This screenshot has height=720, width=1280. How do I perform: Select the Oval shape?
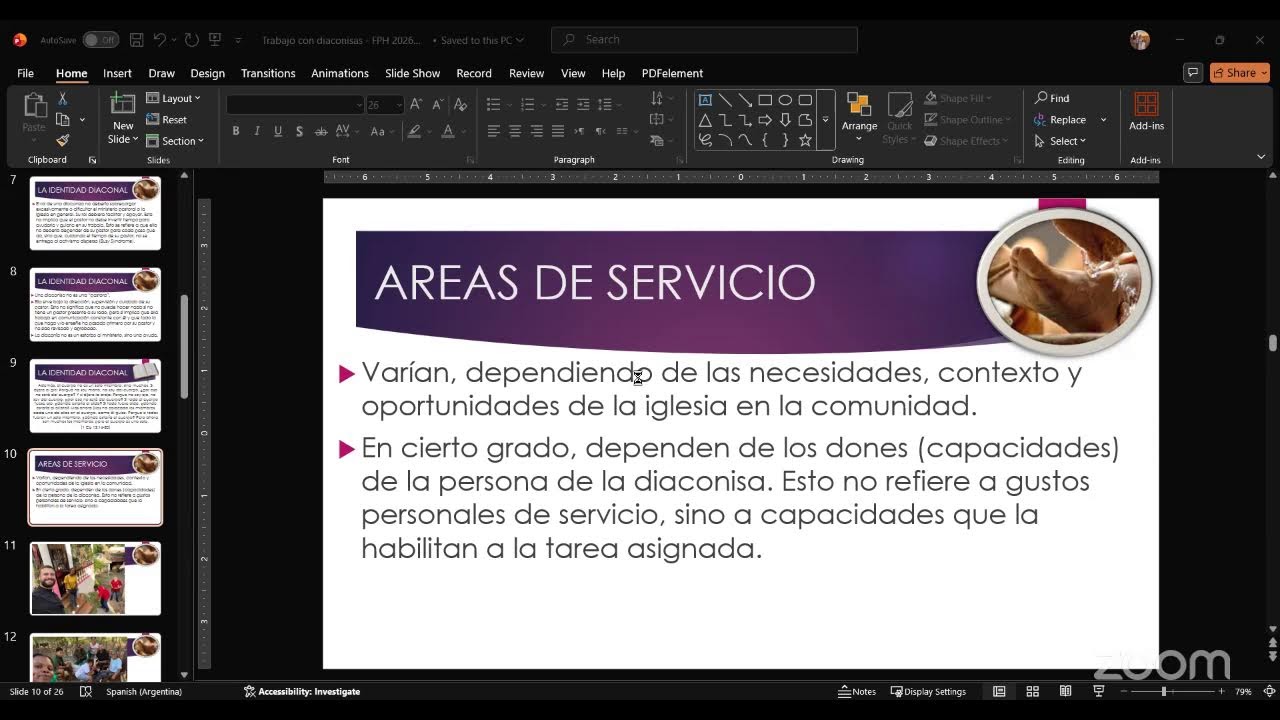tap(785, 100)
